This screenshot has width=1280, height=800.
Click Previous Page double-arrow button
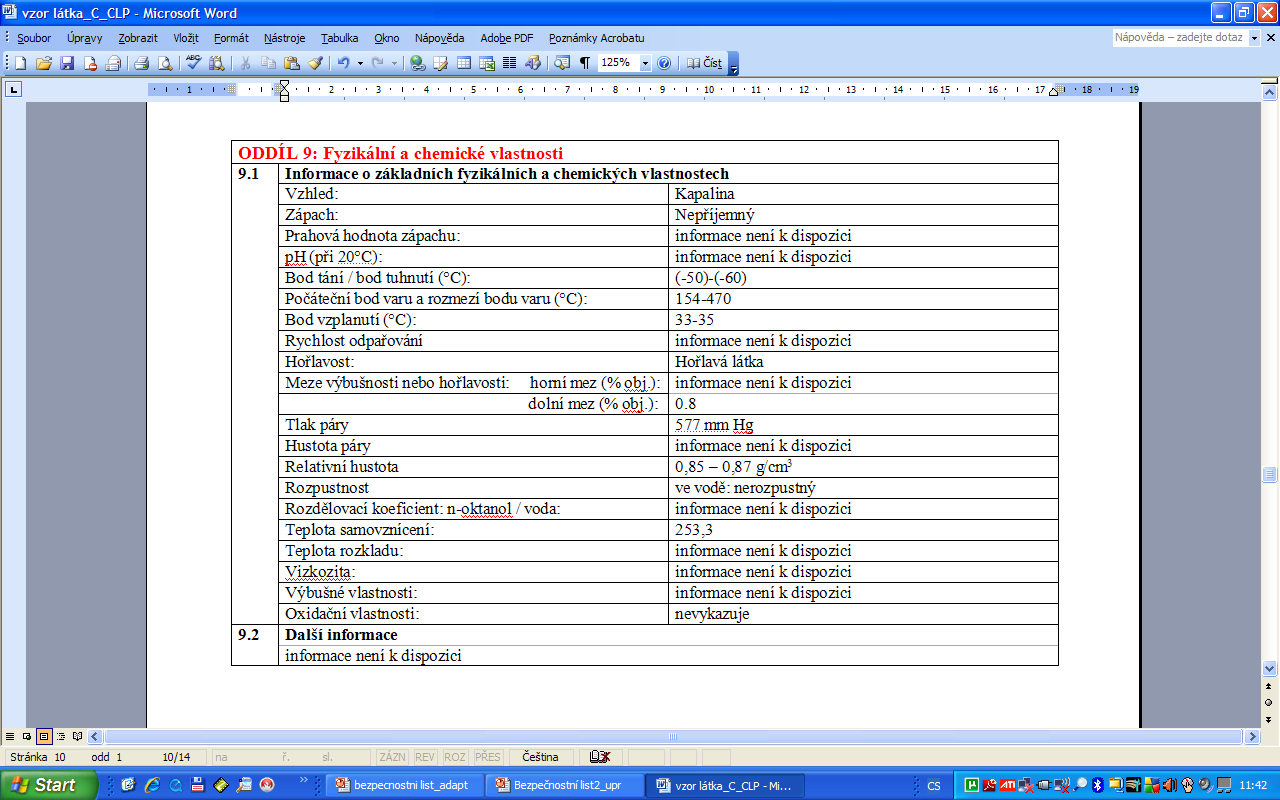pos(1270,686)
